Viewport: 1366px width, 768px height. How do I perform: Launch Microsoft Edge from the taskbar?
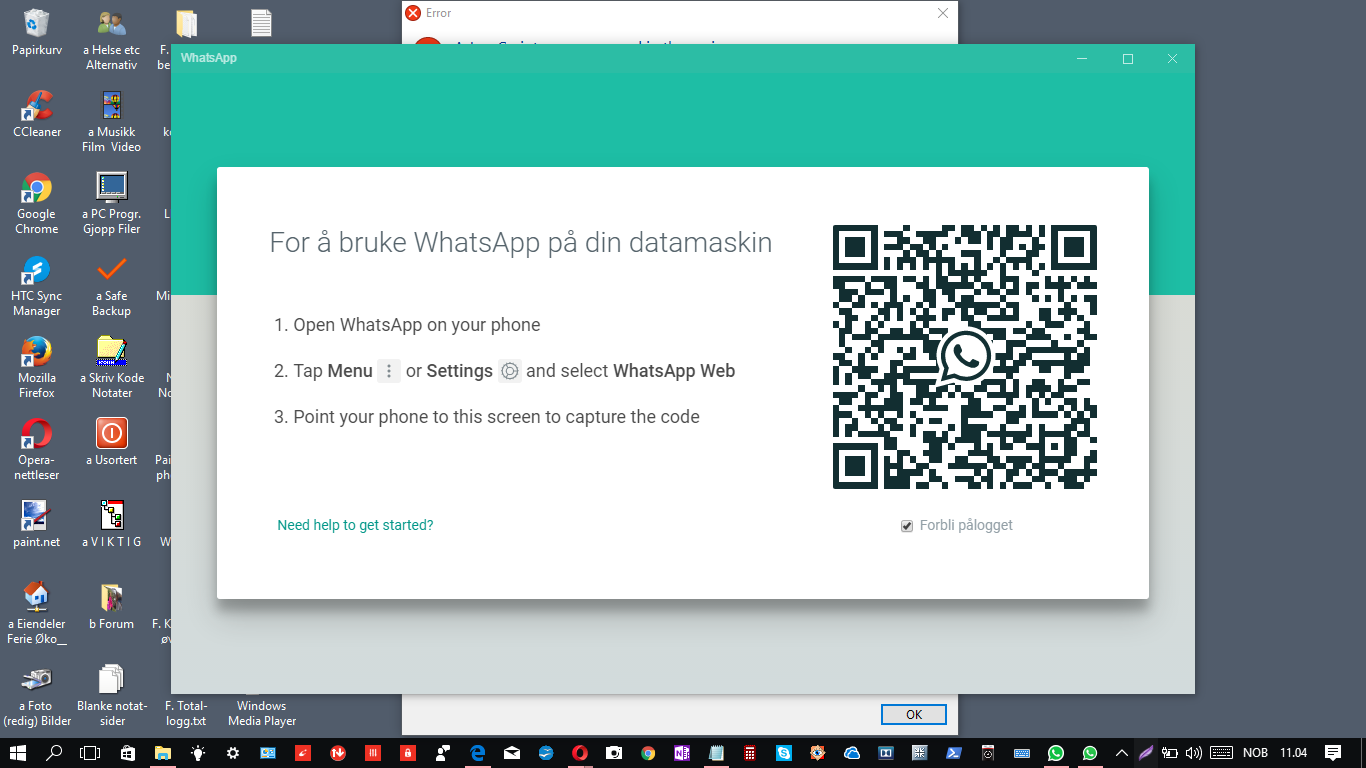point(477,752)
